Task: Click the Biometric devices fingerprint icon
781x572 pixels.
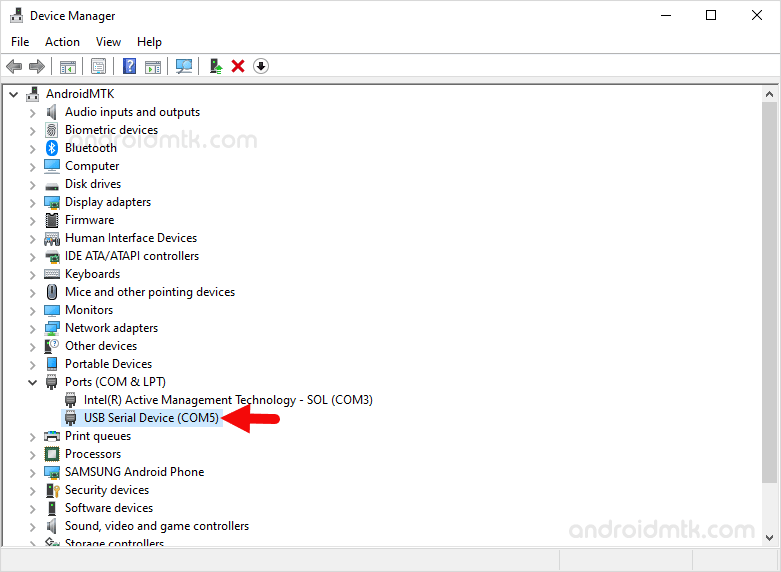Action: [52, 130]
